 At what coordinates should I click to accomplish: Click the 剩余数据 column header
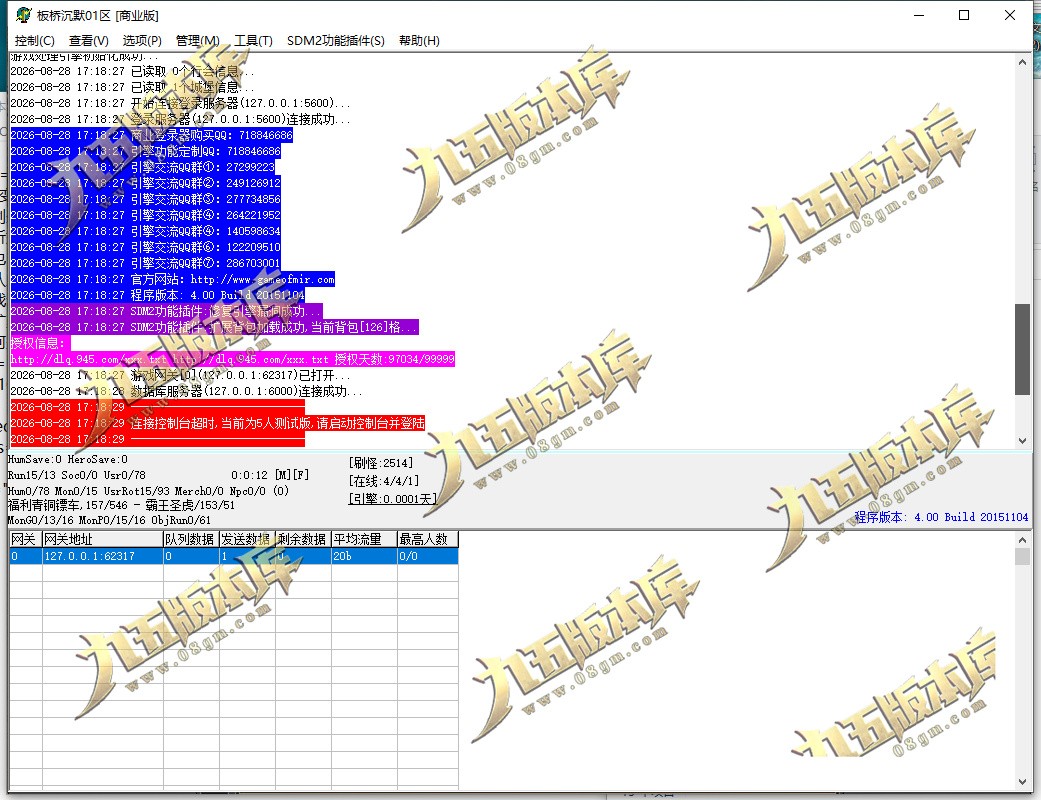click(x=303, y=539)
